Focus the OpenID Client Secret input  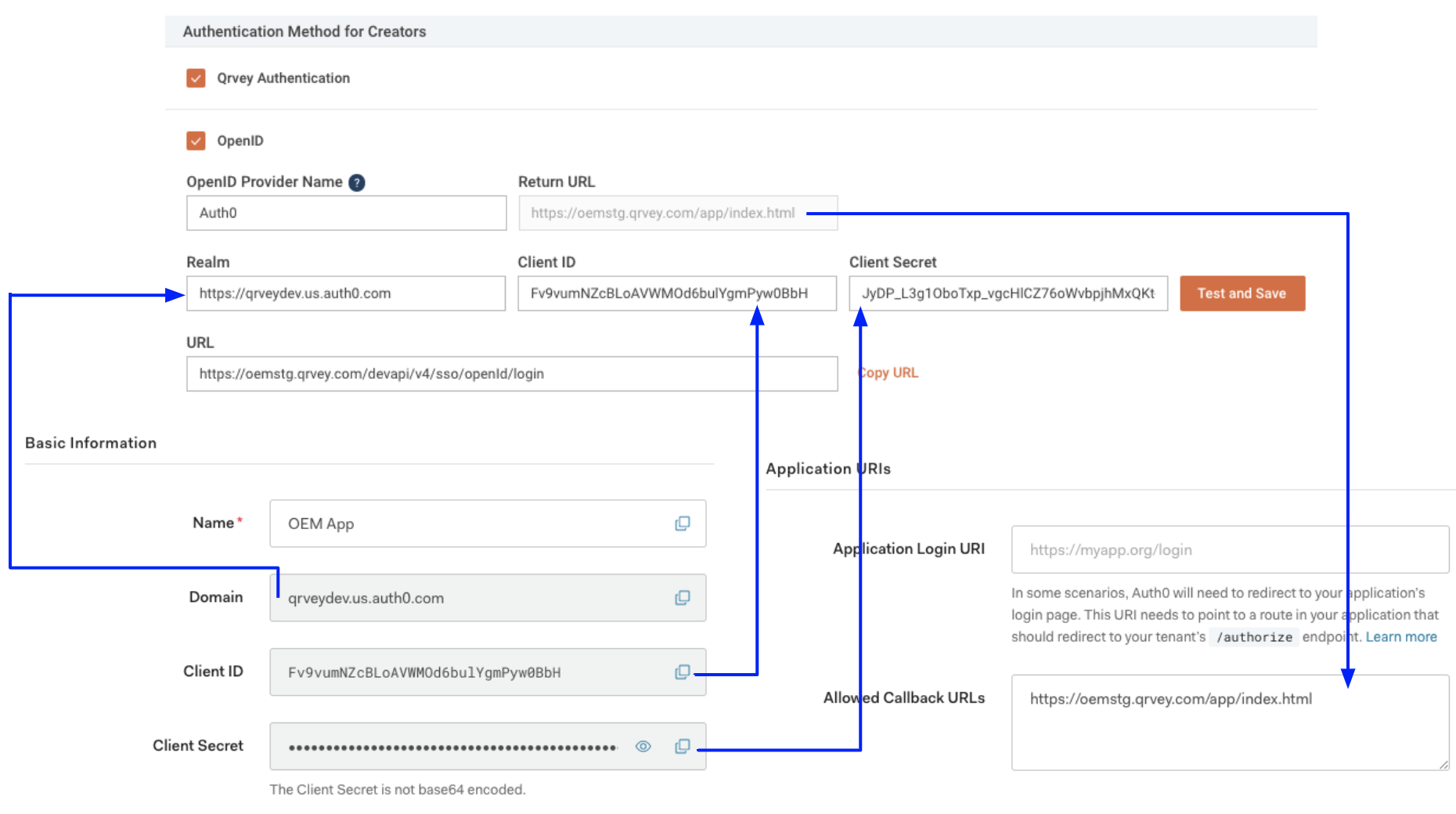(x=1008, y=294)
